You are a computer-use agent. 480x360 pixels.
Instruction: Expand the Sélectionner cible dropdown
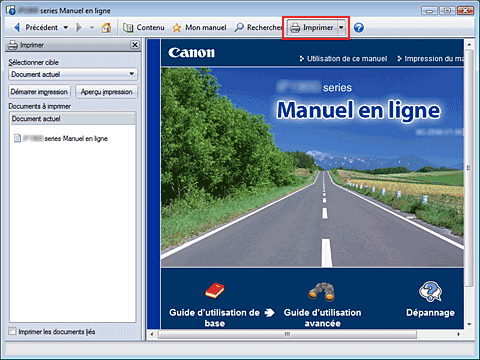73,74
